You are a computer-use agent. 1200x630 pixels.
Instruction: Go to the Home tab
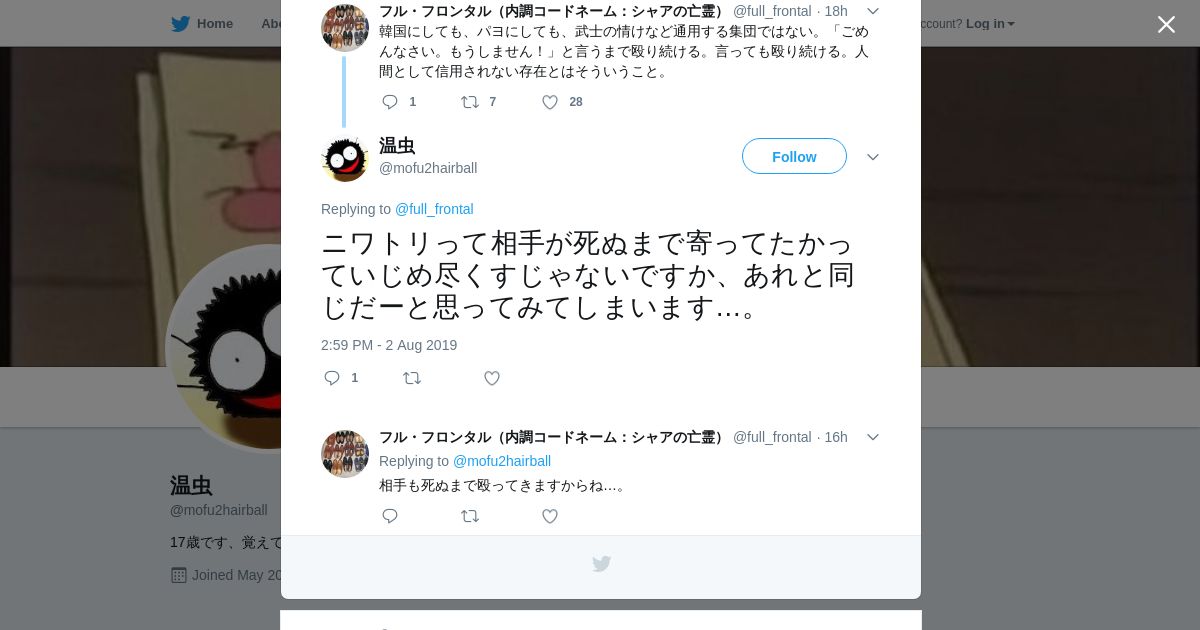(x=202, y=23)
